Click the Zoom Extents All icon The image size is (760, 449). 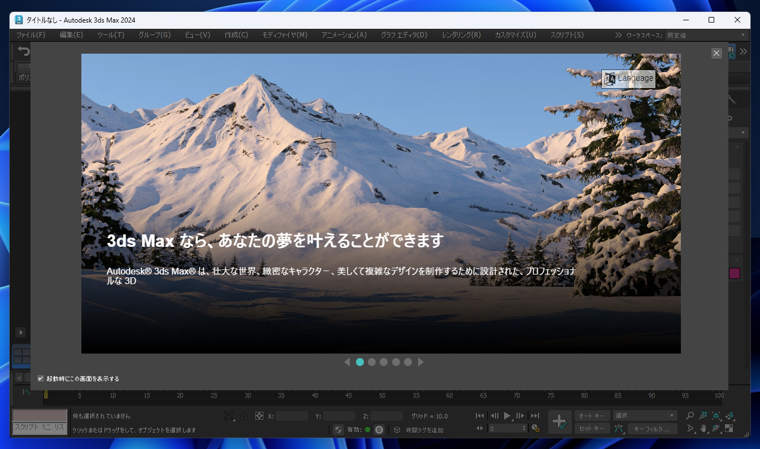pos(729,416)
